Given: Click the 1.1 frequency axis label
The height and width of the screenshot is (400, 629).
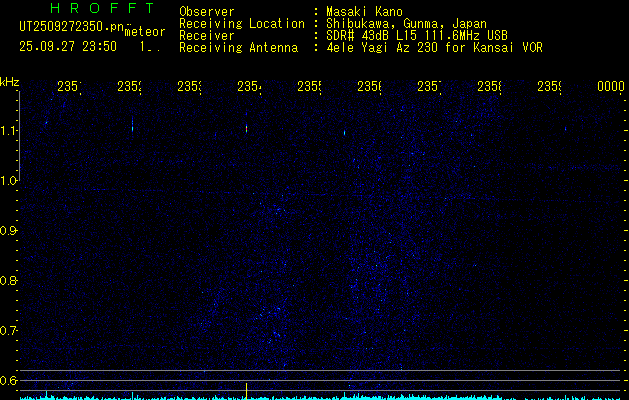Looking at the screenshot, I should (x=8, y=130).
